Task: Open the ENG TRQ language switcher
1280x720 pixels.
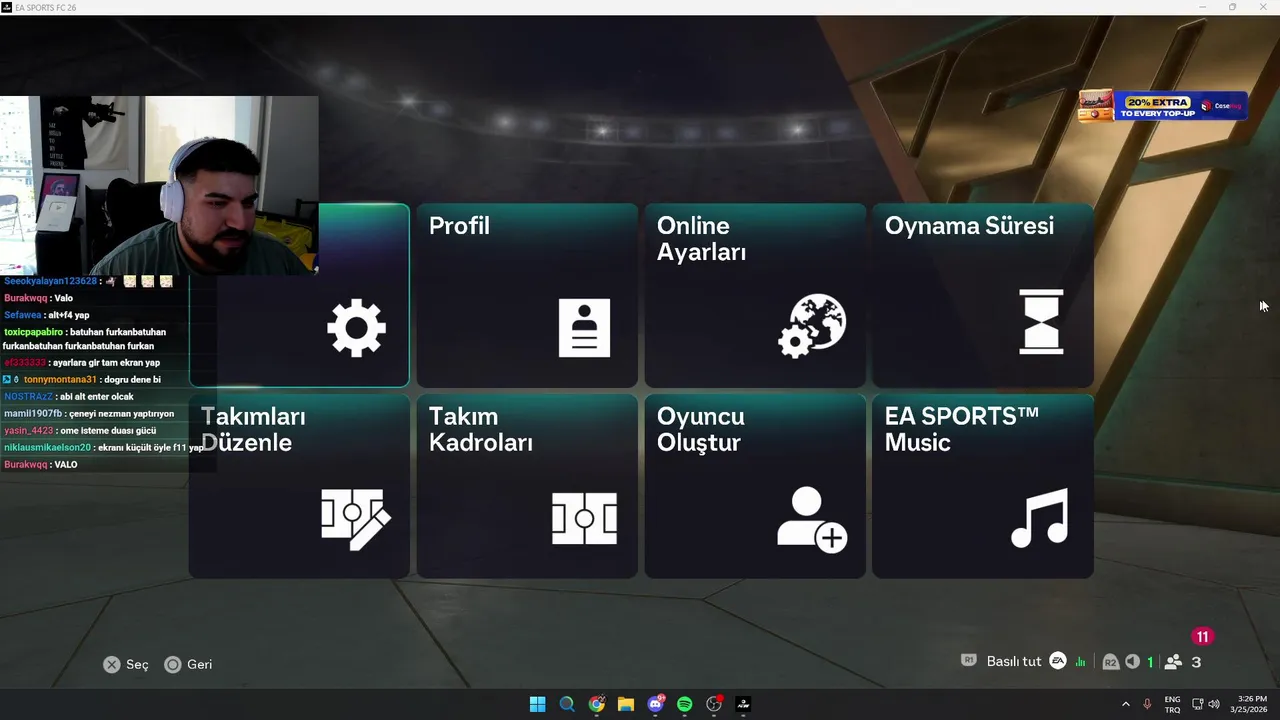Action: [x=1172, y=704]
